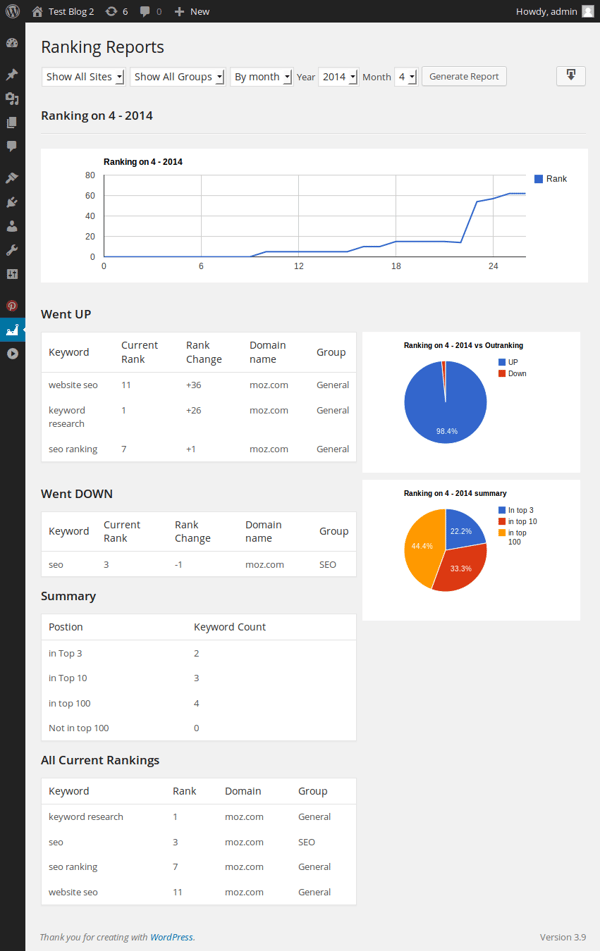Click the Generate Report button
Screen dimensions: 600x951
[464, 77]
